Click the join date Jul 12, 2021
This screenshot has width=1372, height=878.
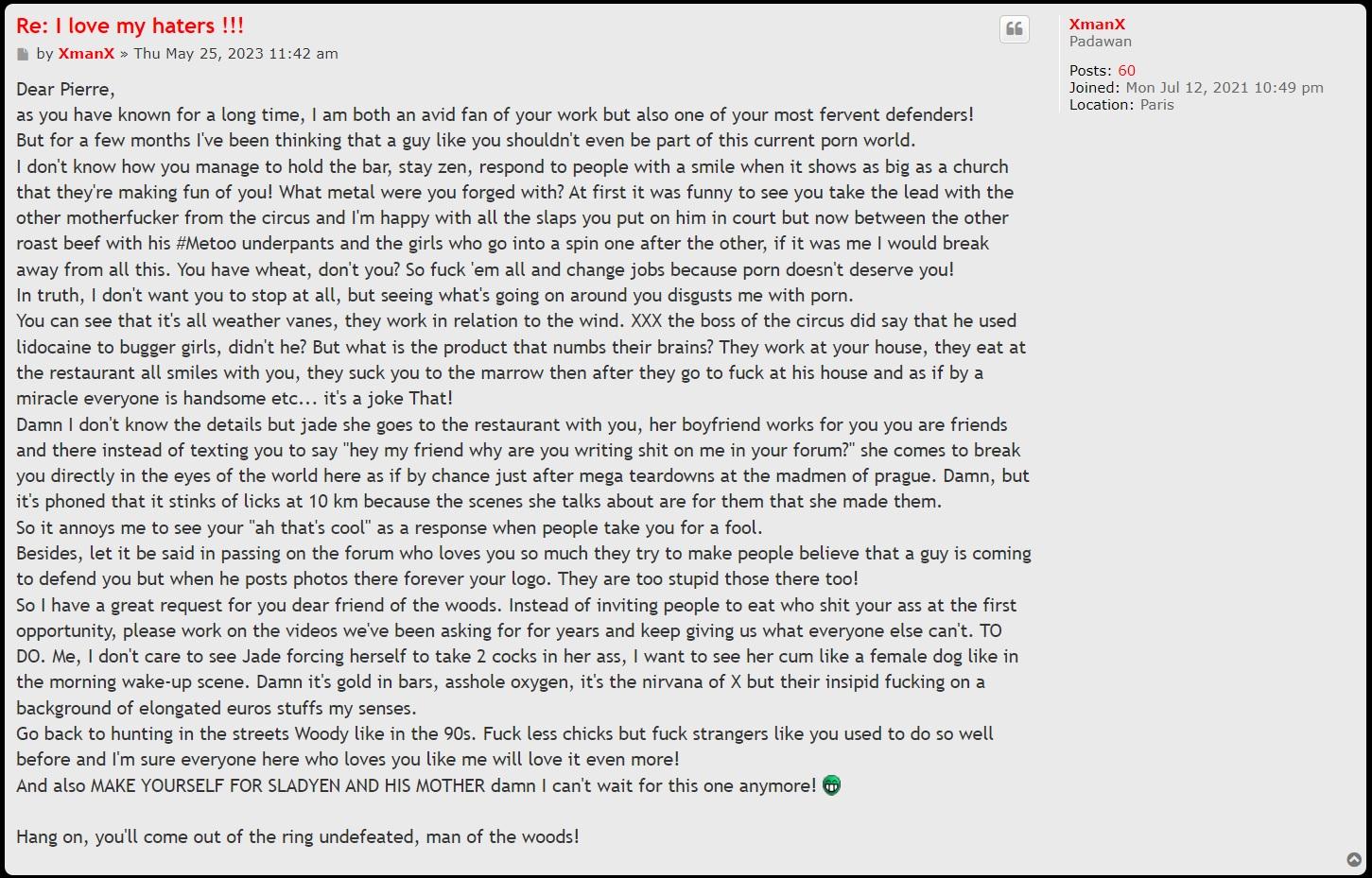tap(1224, 88)
